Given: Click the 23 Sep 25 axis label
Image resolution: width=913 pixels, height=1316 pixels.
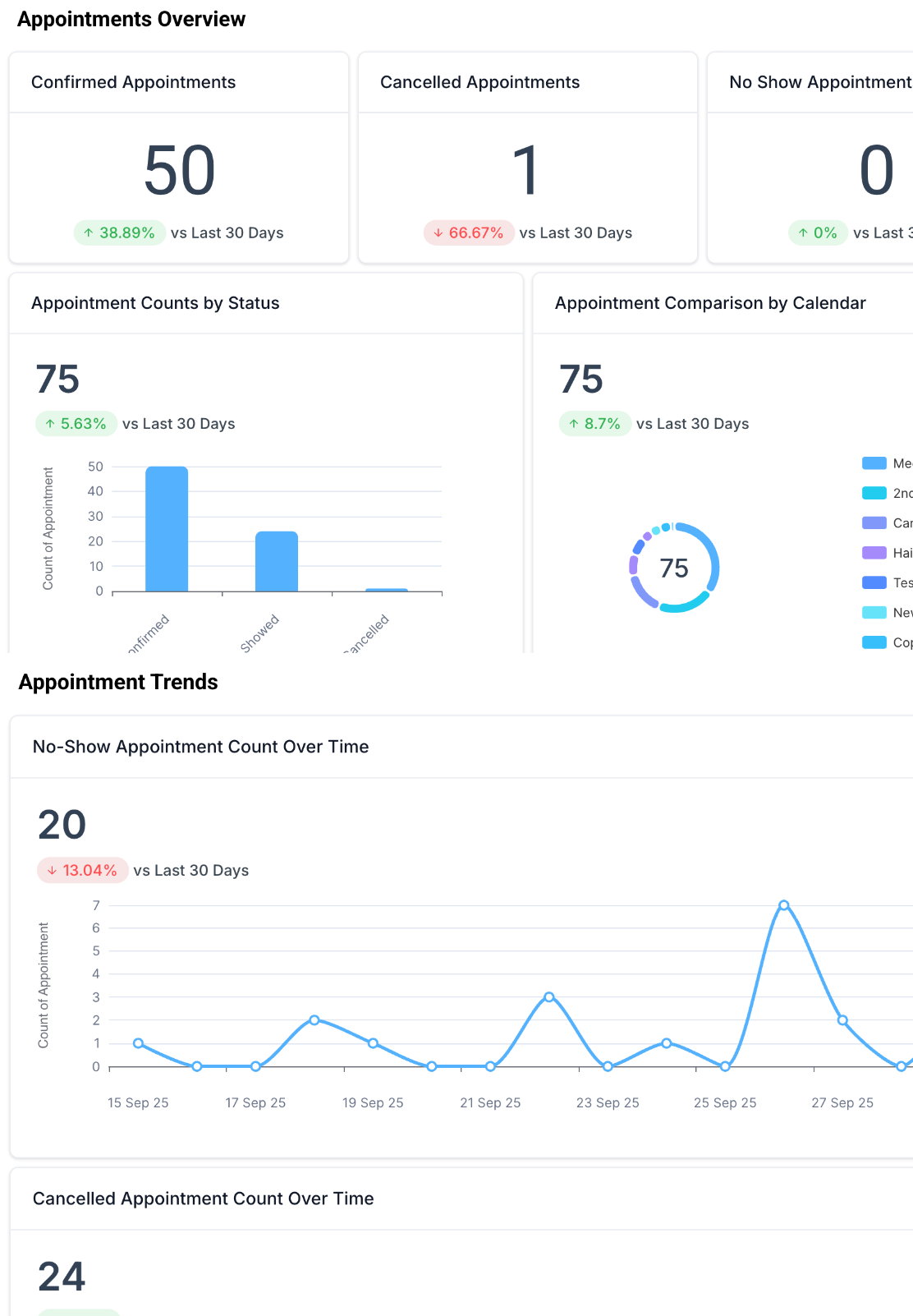Looking at the screenshot, I should click(608, 1102).
